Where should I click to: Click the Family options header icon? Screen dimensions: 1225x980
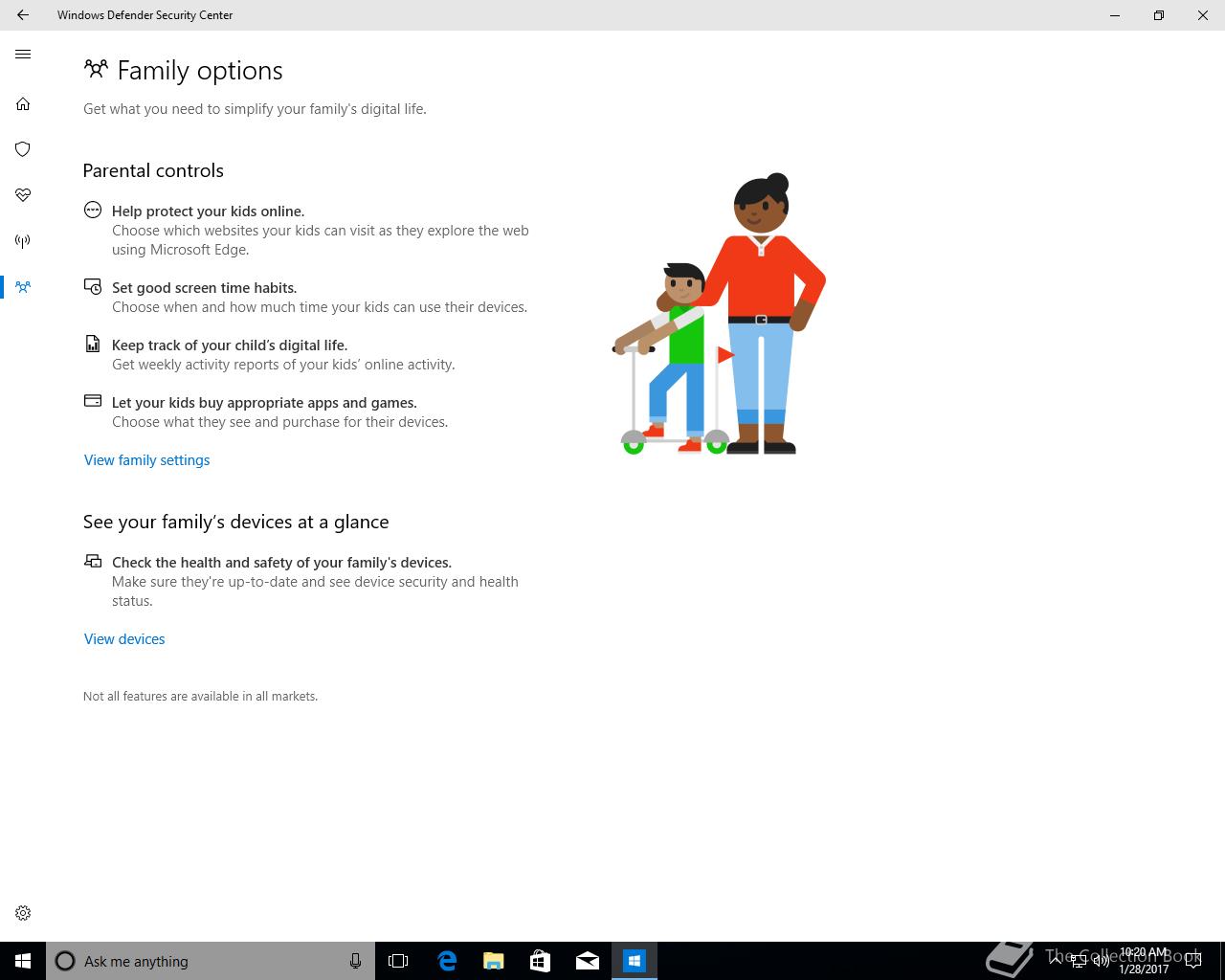click(x=96, y=69)
